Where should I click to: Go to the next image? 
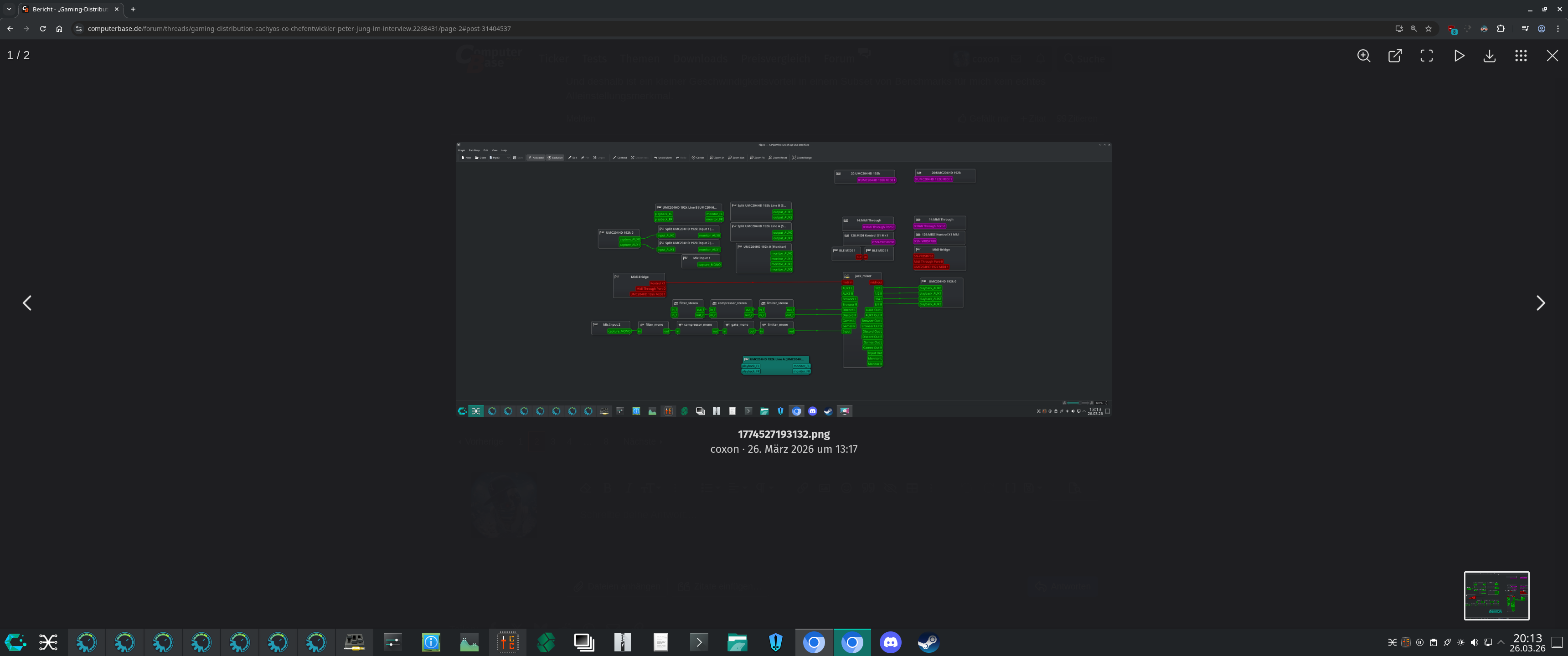pyautogui.click(x=1540, y=303)
